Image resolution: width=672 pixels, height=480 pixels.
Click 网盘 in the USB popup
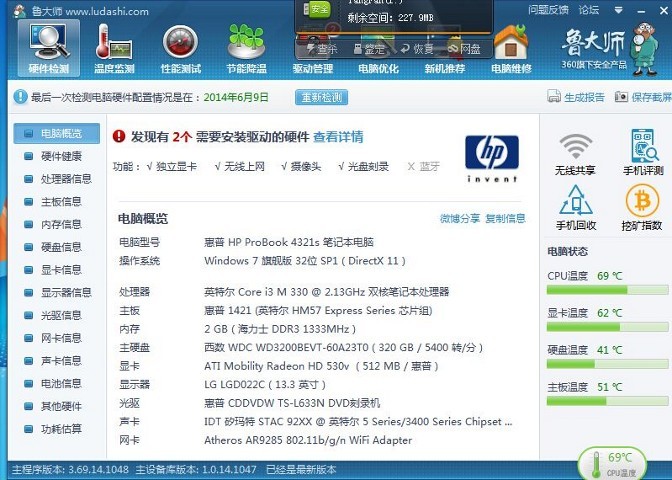click(464, 49)
